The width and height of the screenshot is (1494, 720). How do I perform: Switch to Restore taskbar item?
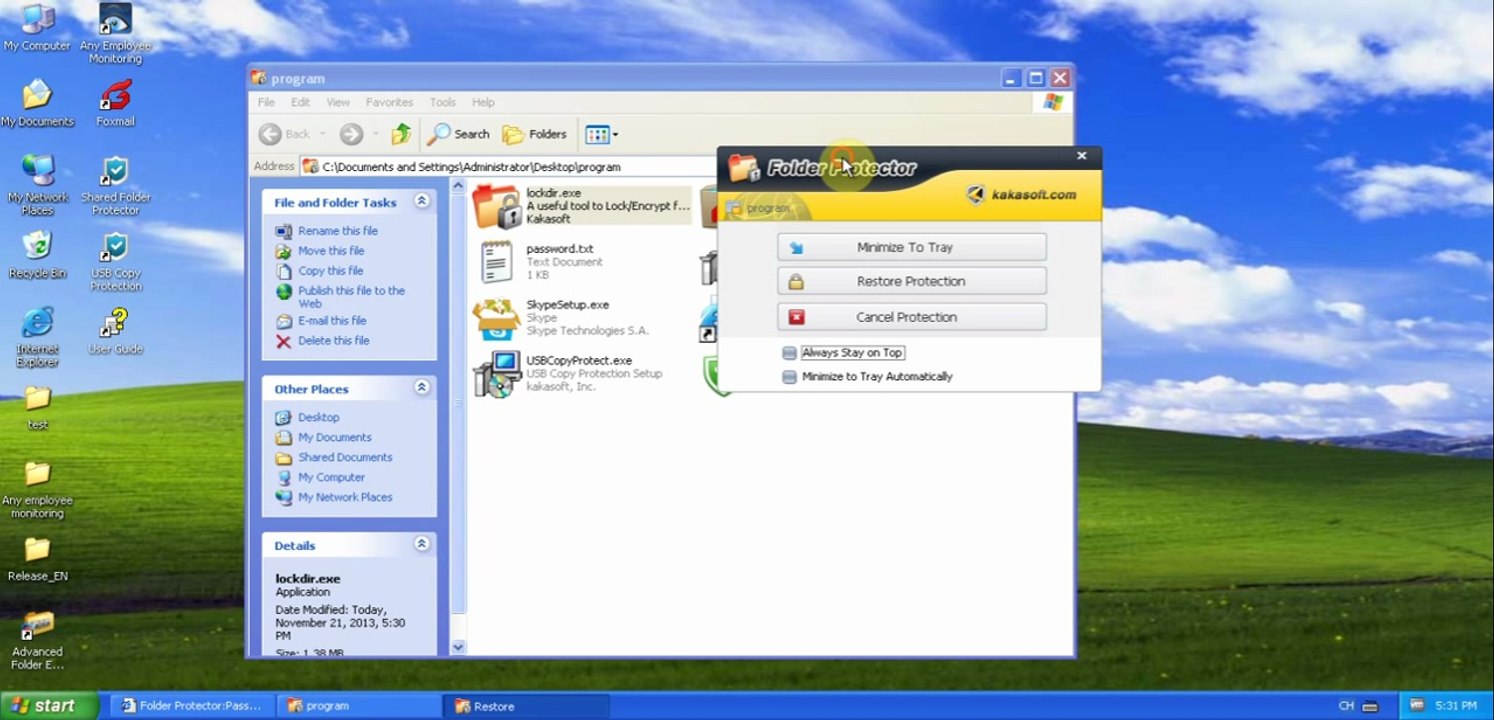[x=525, y=706]
